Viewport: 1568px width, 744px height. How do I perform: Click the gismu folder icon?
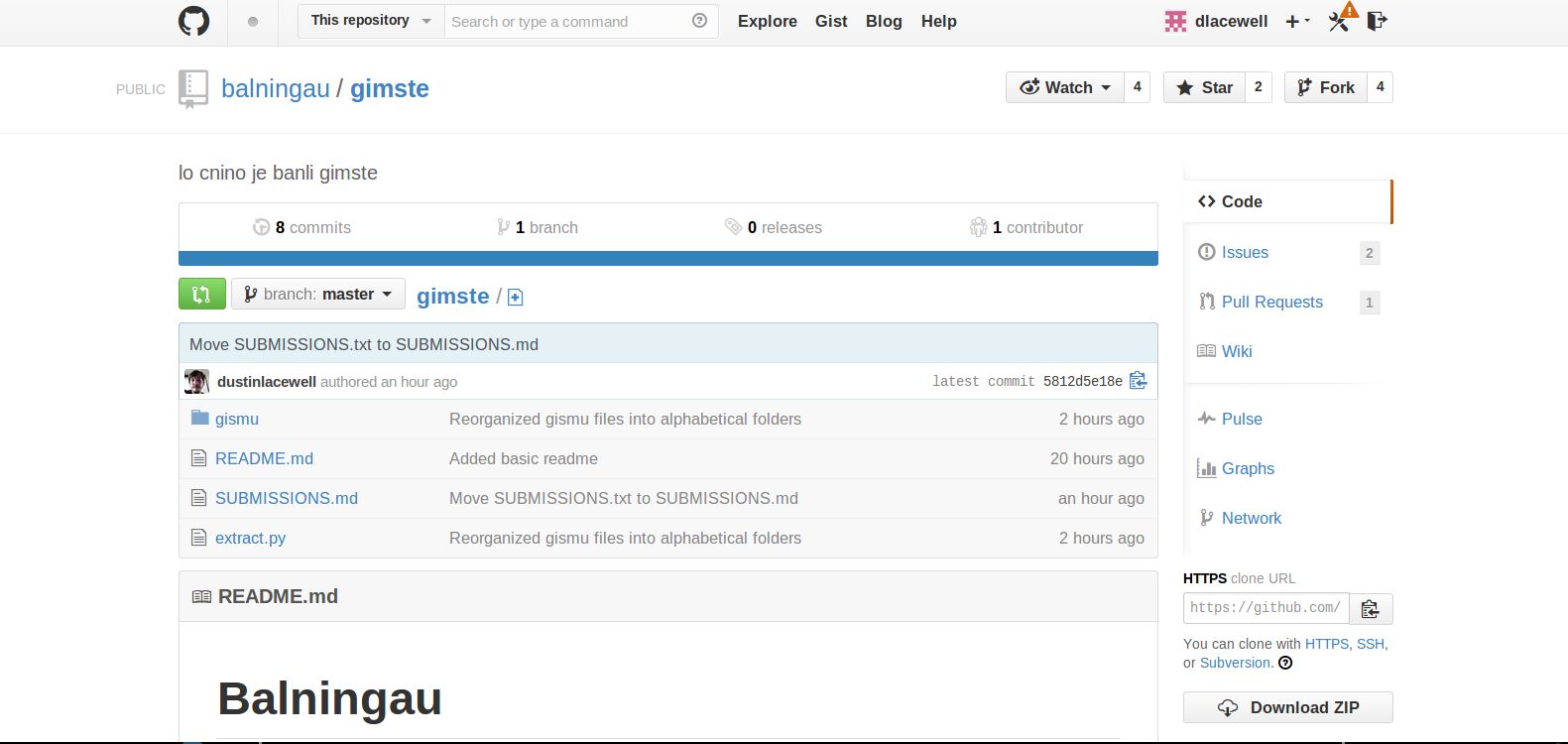pos(199,418)
